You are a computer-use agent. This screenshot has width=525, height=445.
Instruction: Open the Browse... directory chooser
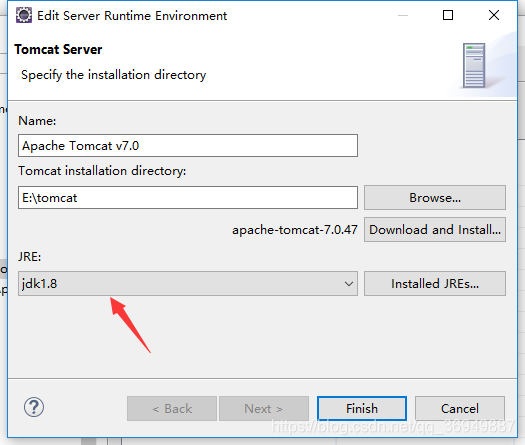(435, 198)
